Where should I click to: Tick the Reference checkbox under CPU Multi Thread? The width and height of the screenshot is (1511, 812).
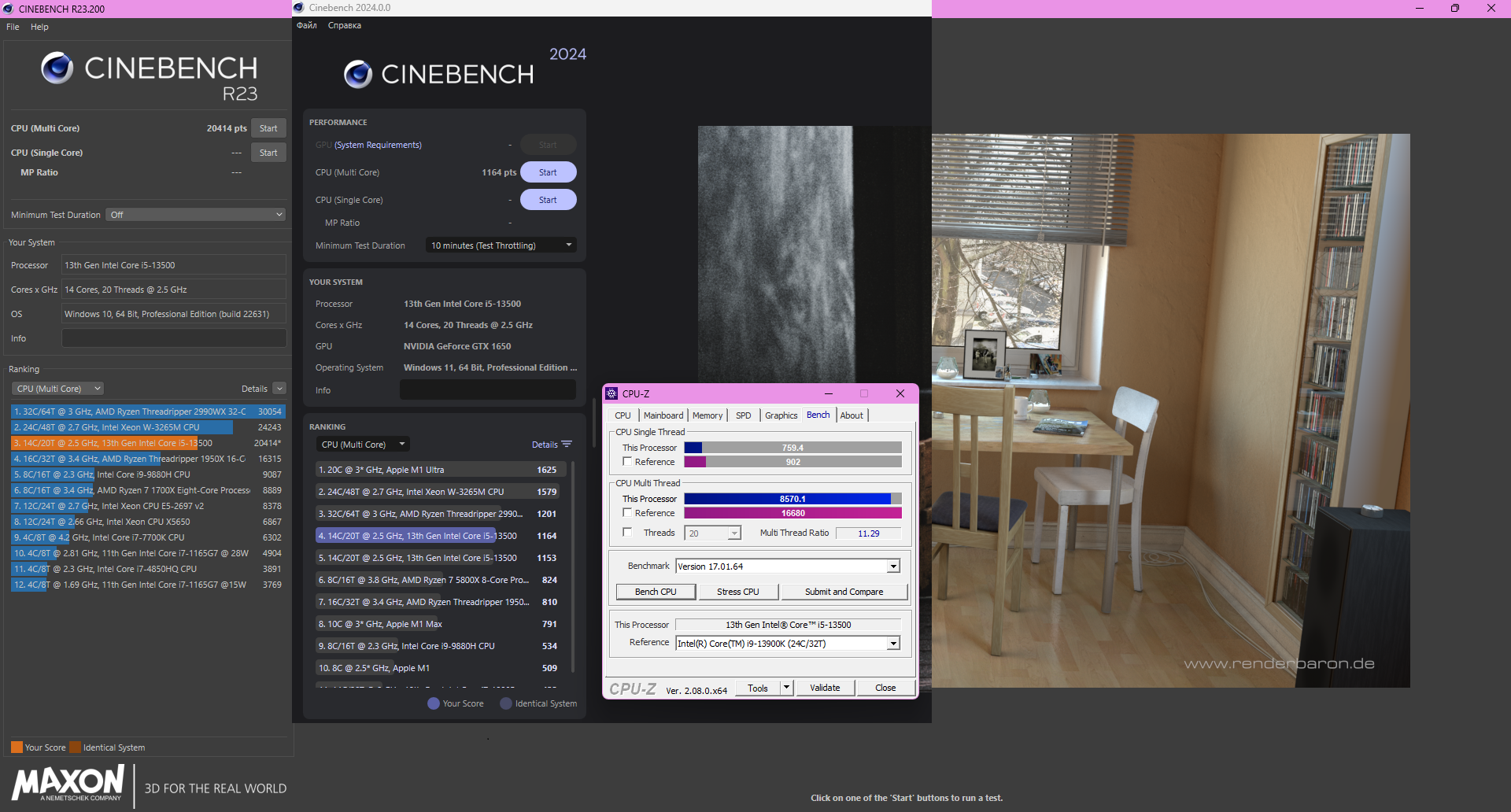coord(627,513)
